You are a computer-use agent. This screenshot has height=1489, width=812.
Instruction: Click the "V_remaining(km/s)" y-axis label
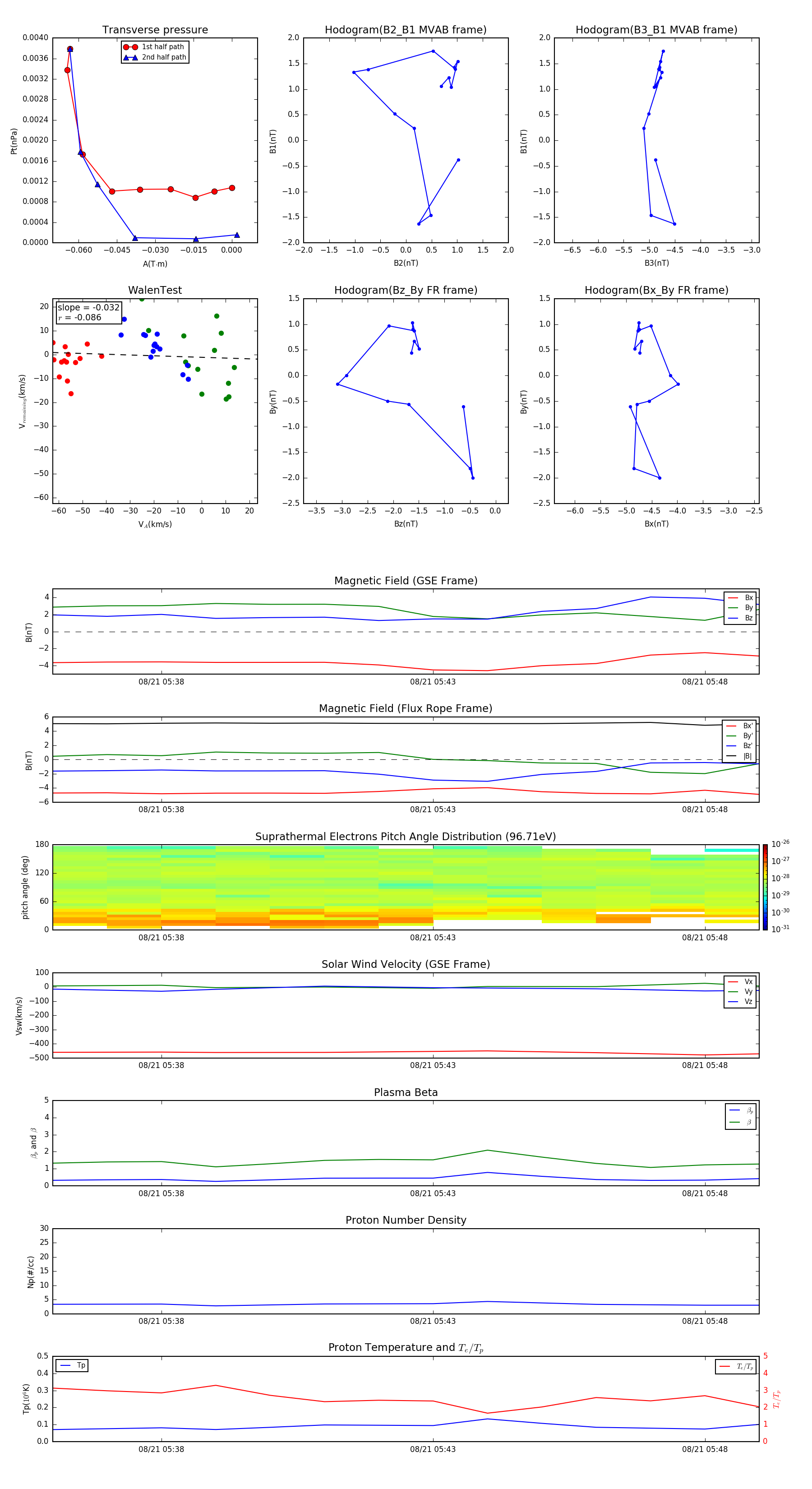(x=23, y=401)
